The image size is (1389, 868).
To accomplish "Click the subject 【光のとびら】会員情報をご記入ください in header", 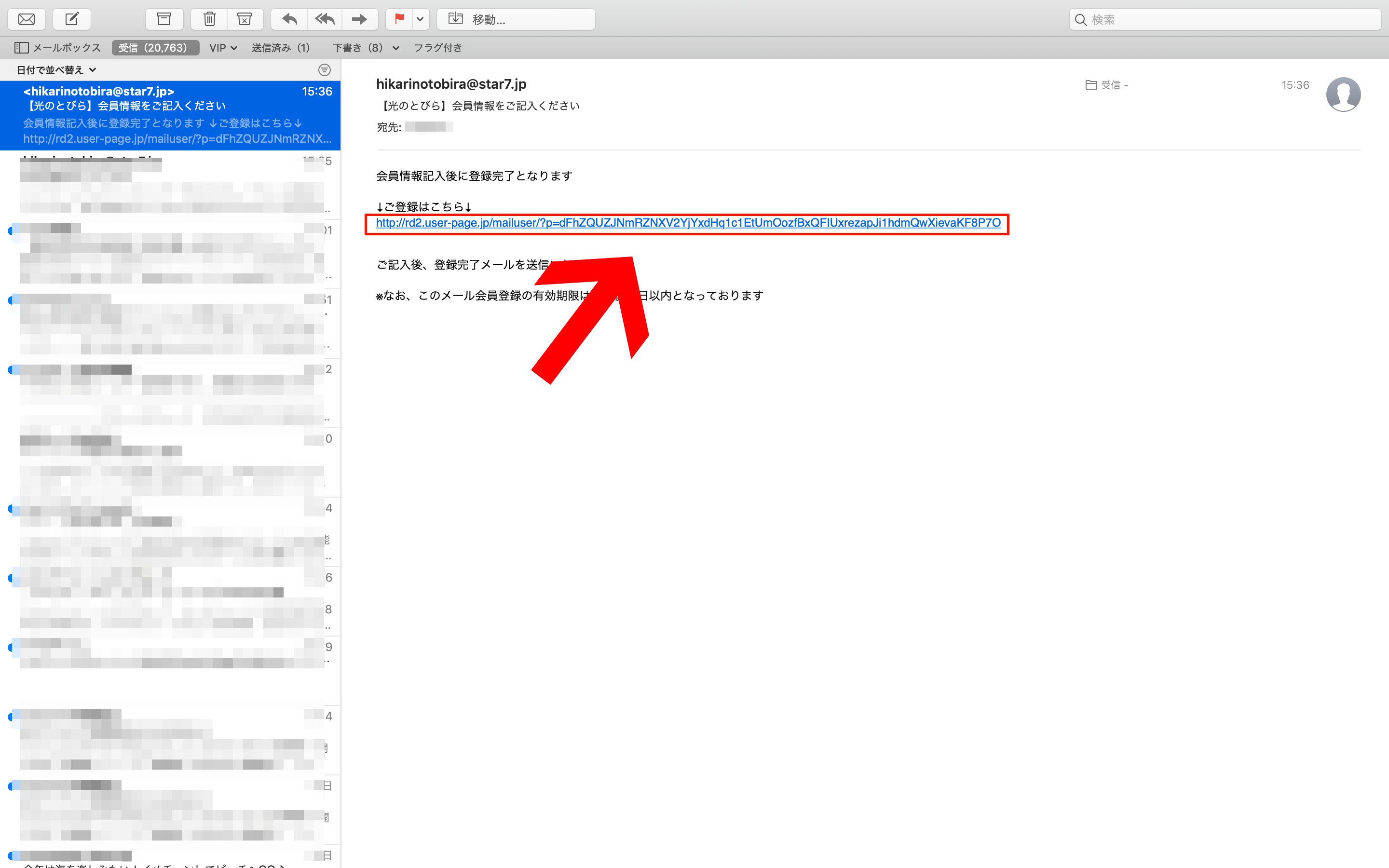I will coord(479,106).
